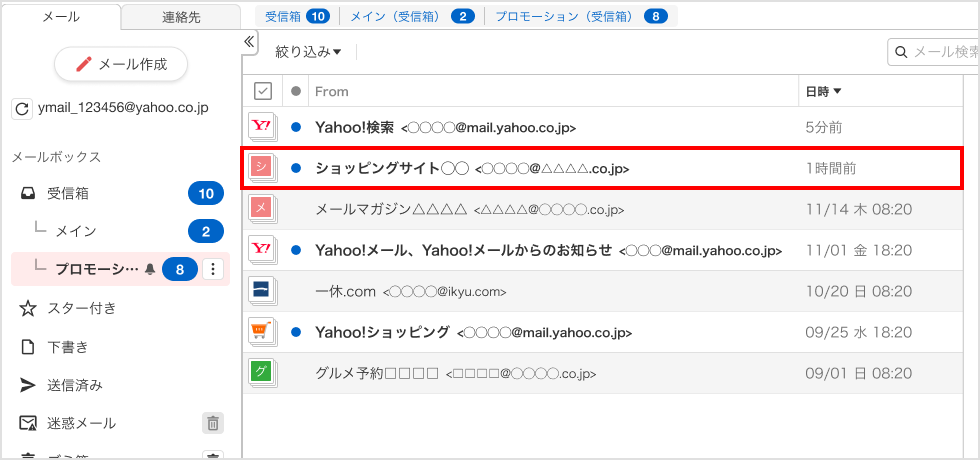Click the 5分前 timestamp
This screenshot has height=460, width=980.
[824, 128]
